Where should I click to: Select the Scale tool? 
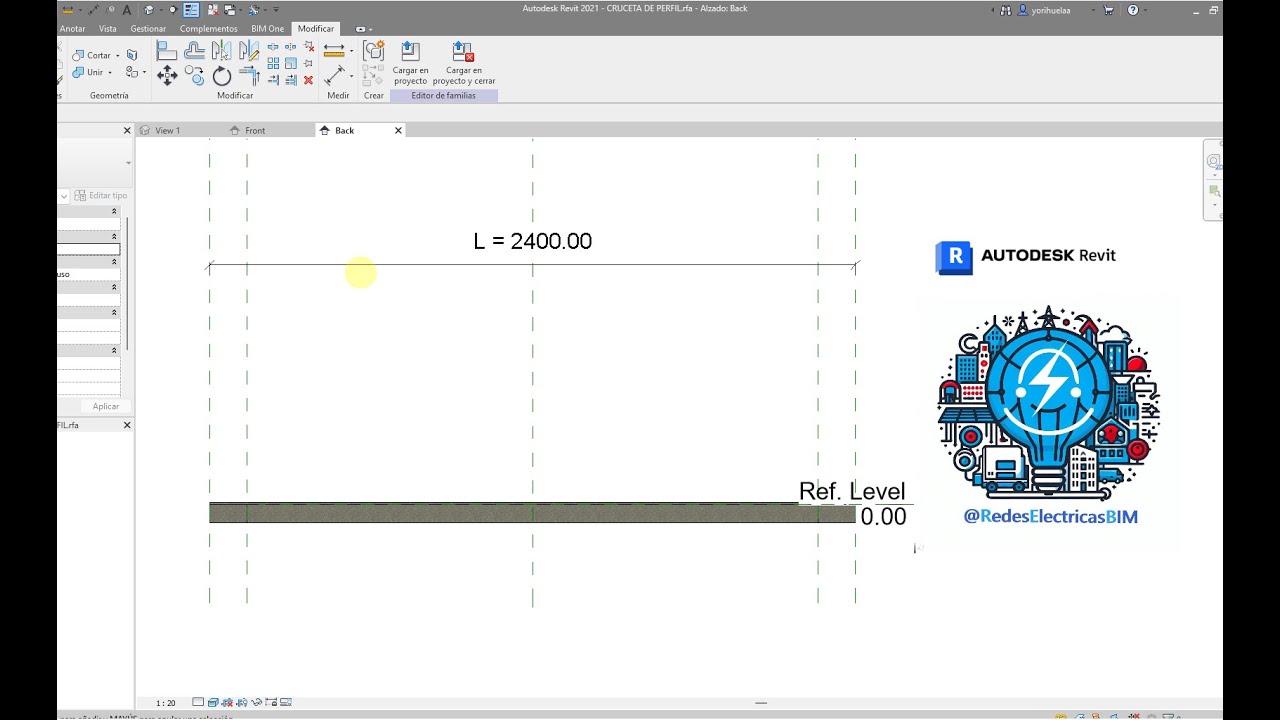point(290,63)
